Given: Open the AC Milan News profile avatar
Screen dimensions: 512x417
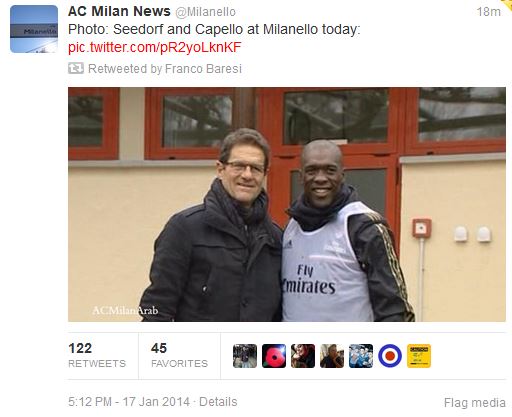Looking at the screenshot, I should click(x=34, y=29).
